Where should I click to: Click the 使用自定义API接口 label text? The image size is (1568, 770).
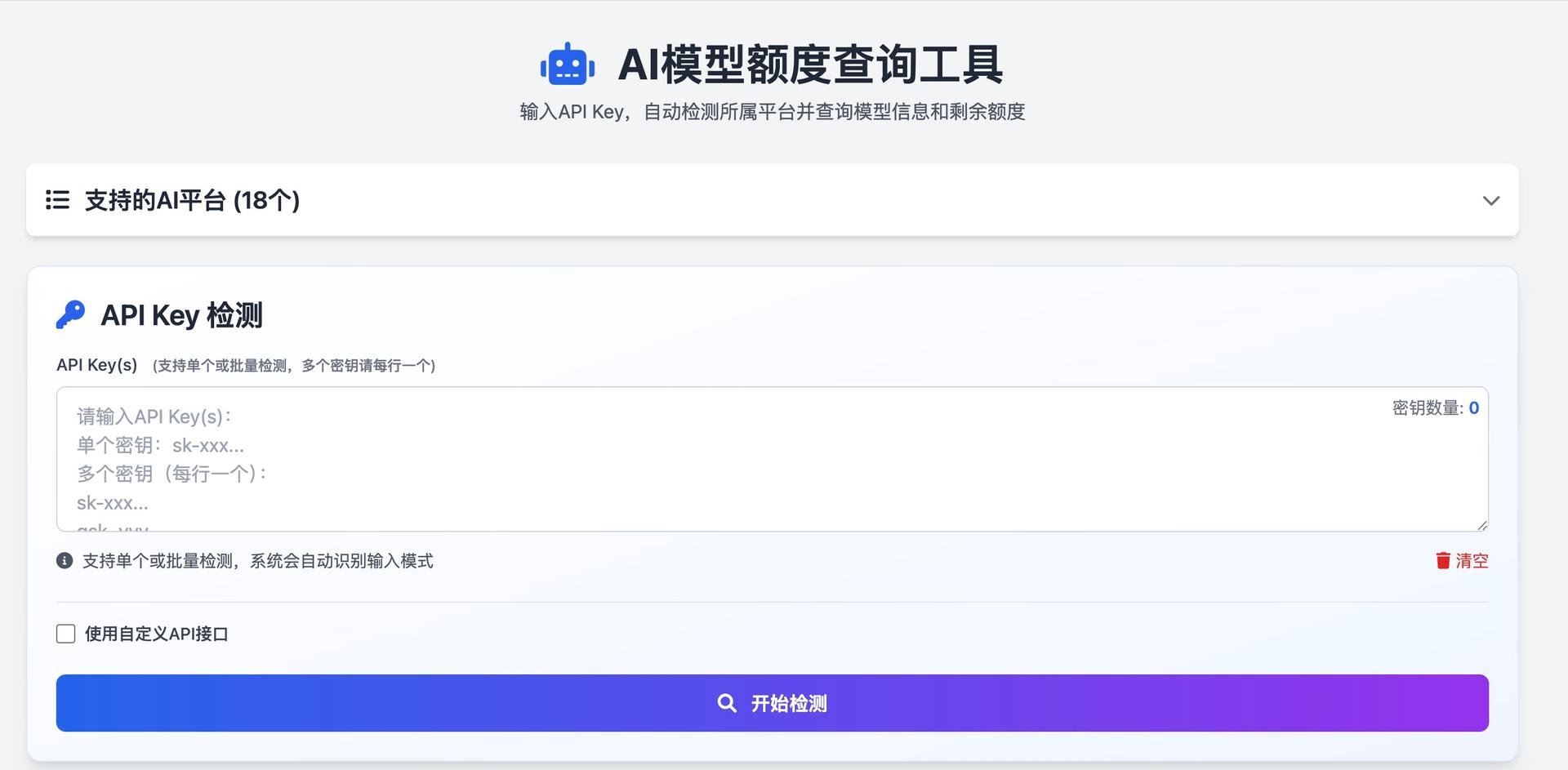(x=156, y=634)
